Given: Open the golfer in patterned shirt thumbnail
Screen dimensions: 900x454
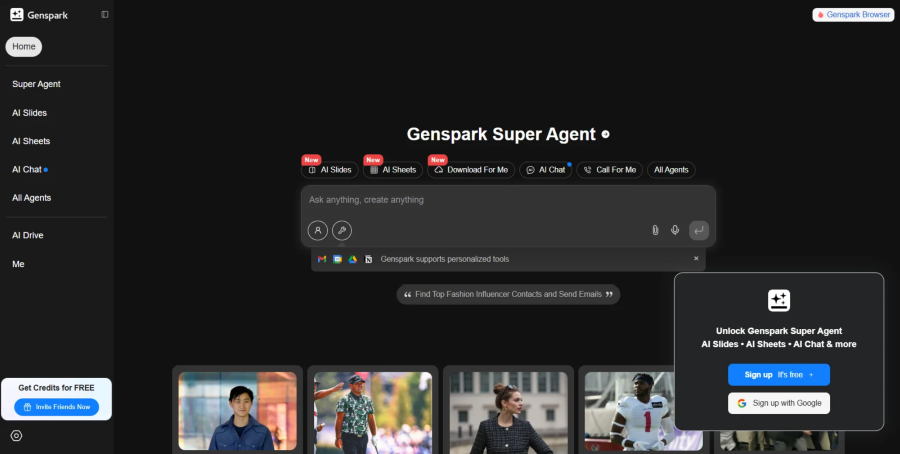Looking at the screenshot, I should click(x=373, y=412).
